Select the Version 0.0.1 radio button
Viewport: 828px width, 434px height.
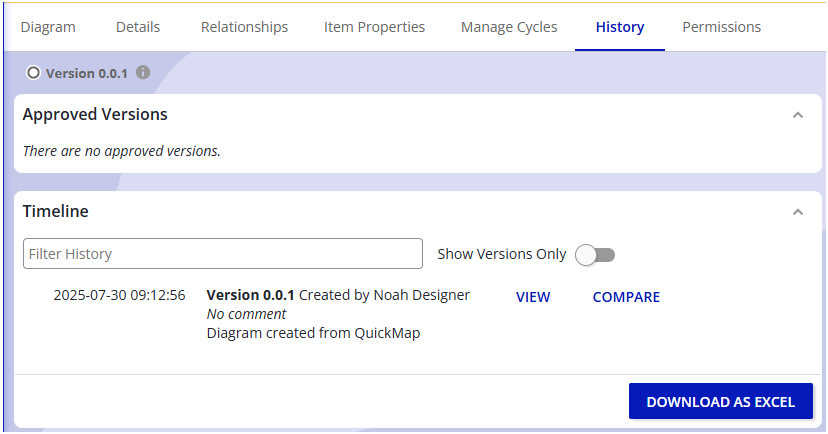point(33,73)
